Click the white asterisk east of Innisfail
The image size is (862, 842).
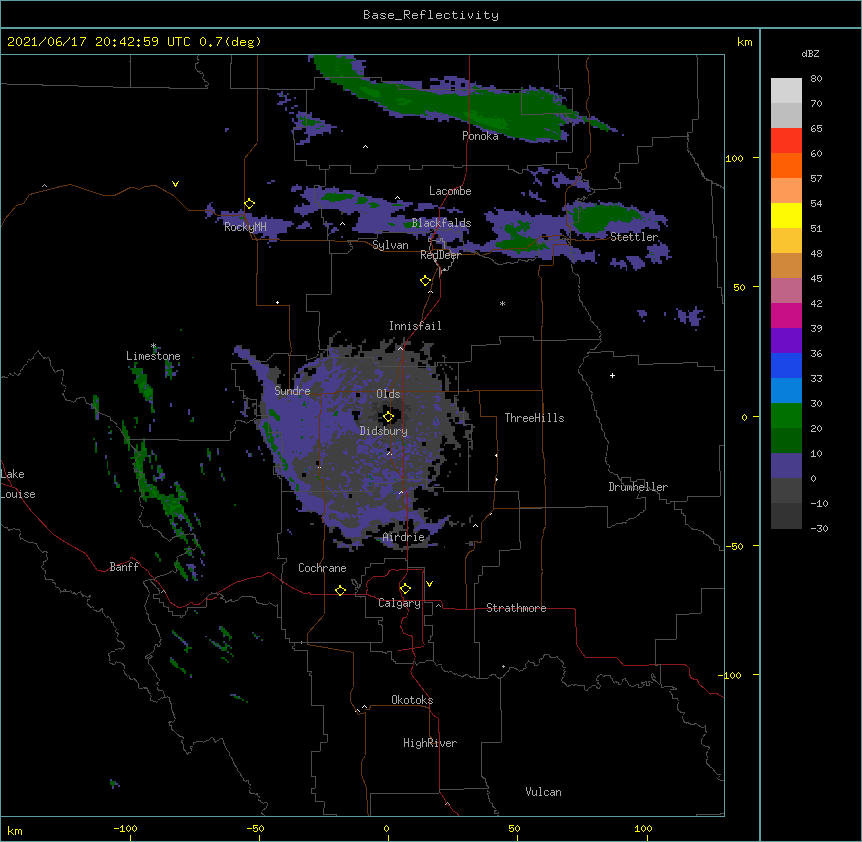502,304
